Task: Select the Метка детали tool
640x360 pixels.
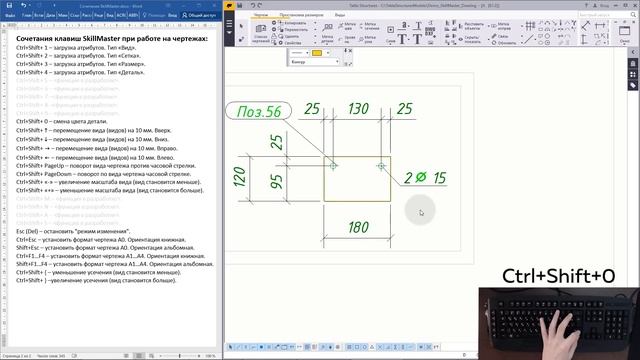Action: pyautogui.click(x=327, y=33)
